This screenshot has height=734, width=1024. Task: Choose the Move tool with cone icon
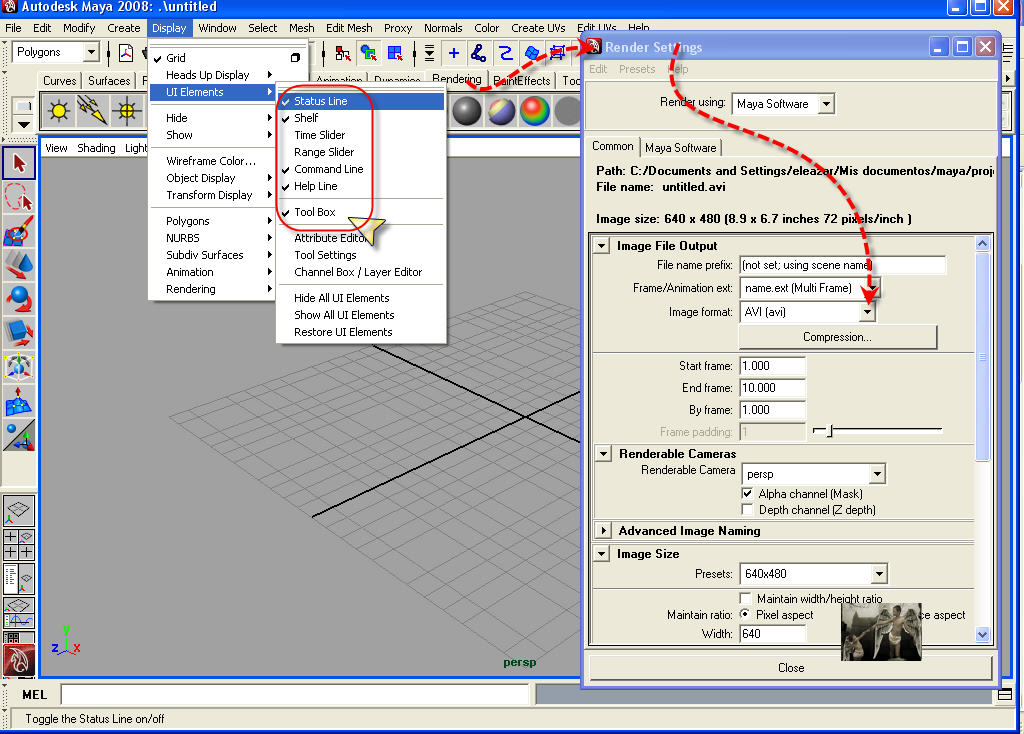point(19,264)
